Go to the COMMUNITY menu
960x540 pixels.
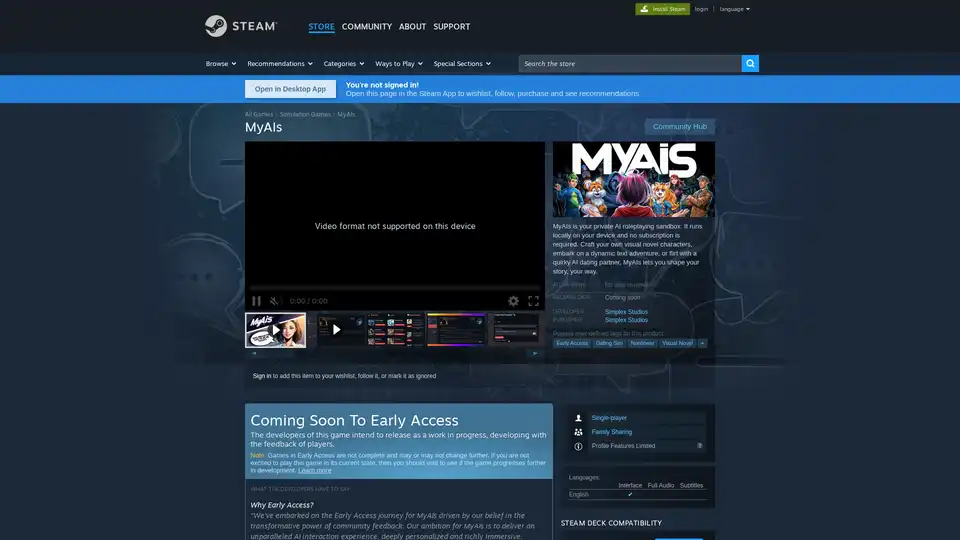click(x=366, y=27)
